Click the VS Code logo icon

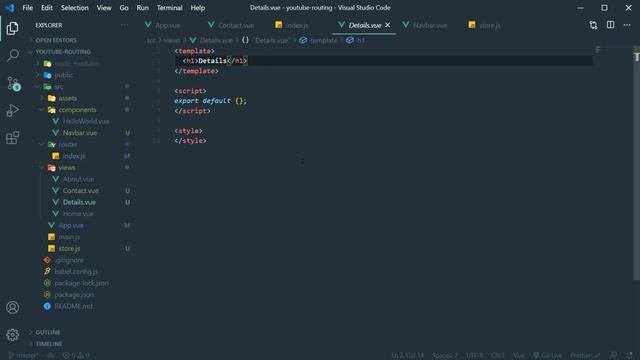pos(10,8)
